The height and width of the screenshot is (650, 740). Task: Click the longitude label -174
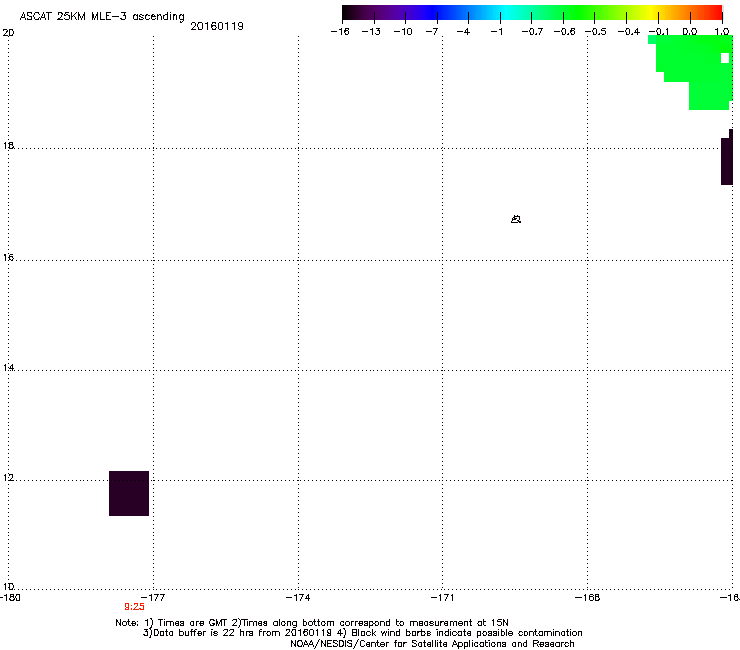(x=298, y=598)
